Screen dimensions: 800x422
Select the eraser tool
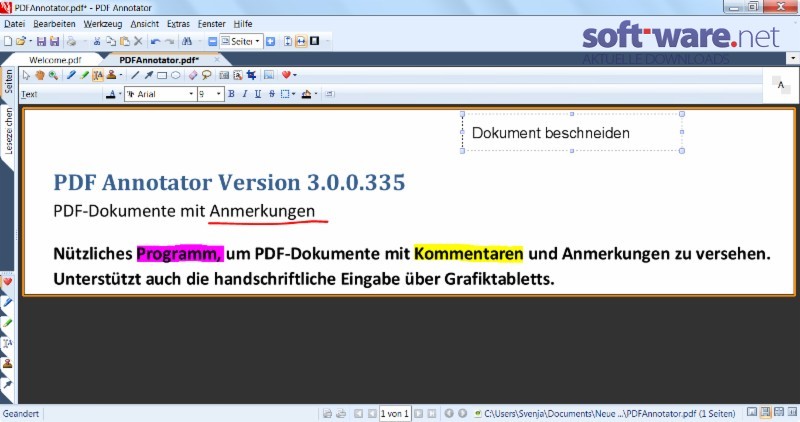(x=192, y=76)
